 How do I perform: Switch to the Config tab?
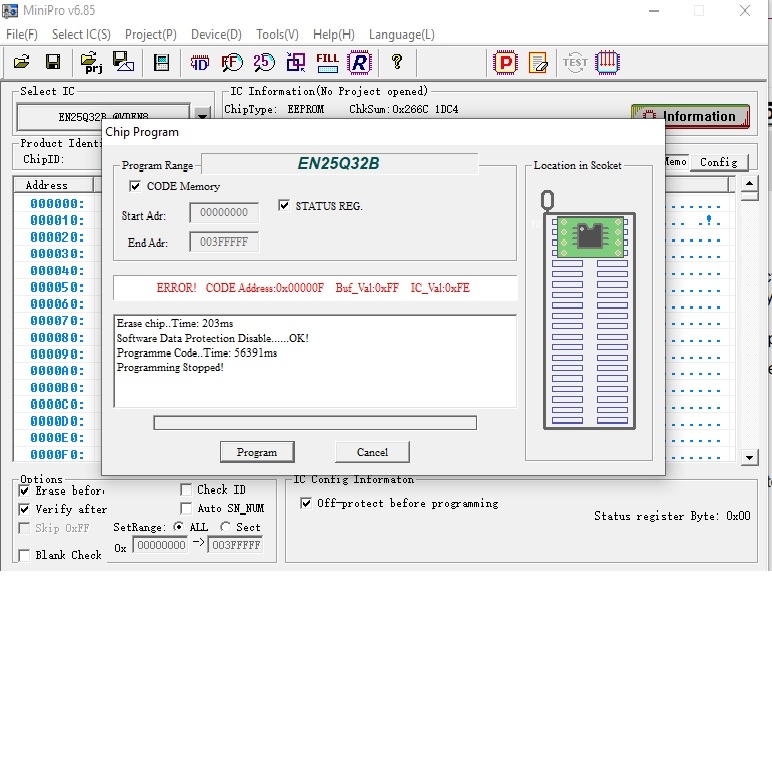click(719, 162)
